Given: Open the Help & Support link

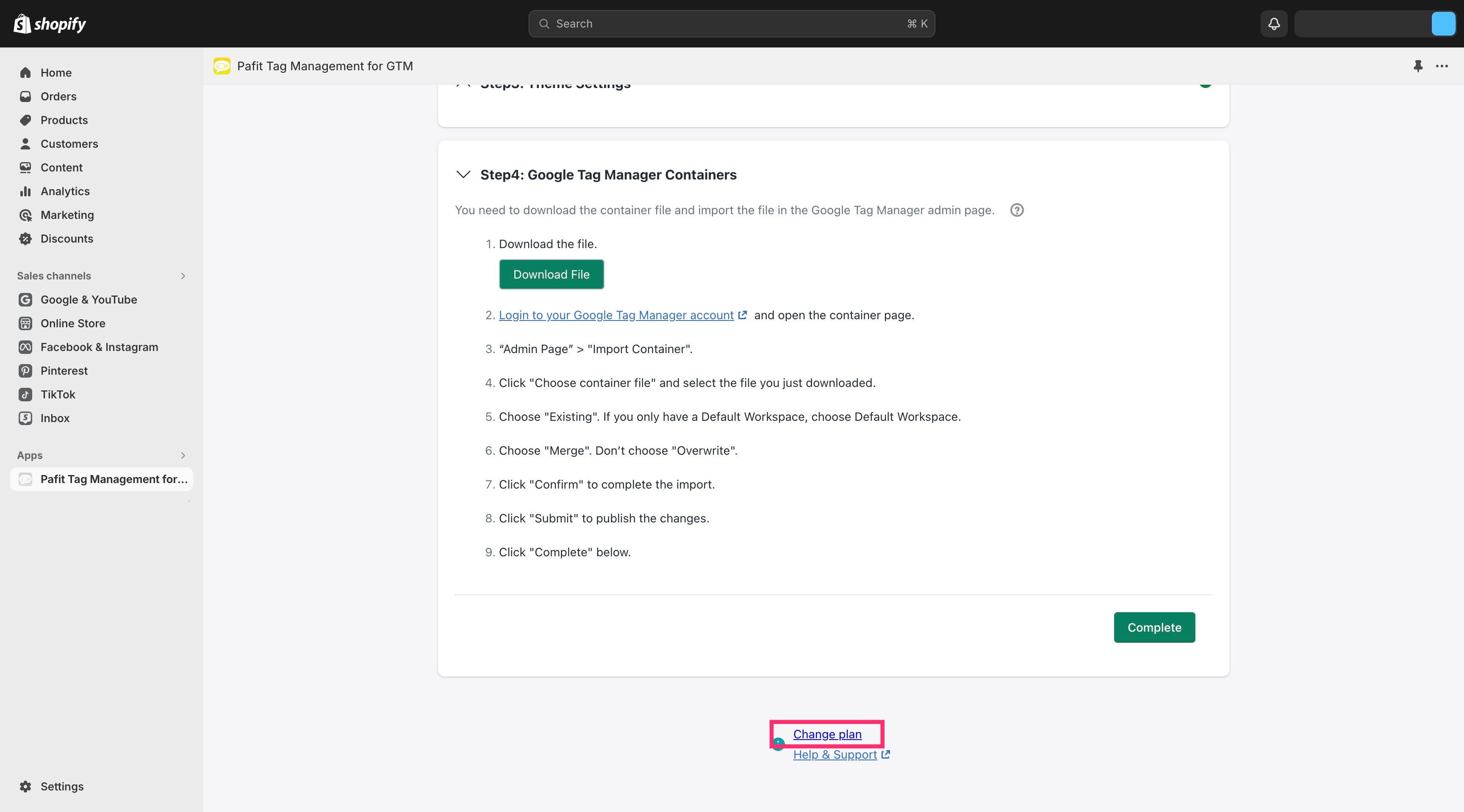Looking at the screenshot, I should [x=835, y=755].
